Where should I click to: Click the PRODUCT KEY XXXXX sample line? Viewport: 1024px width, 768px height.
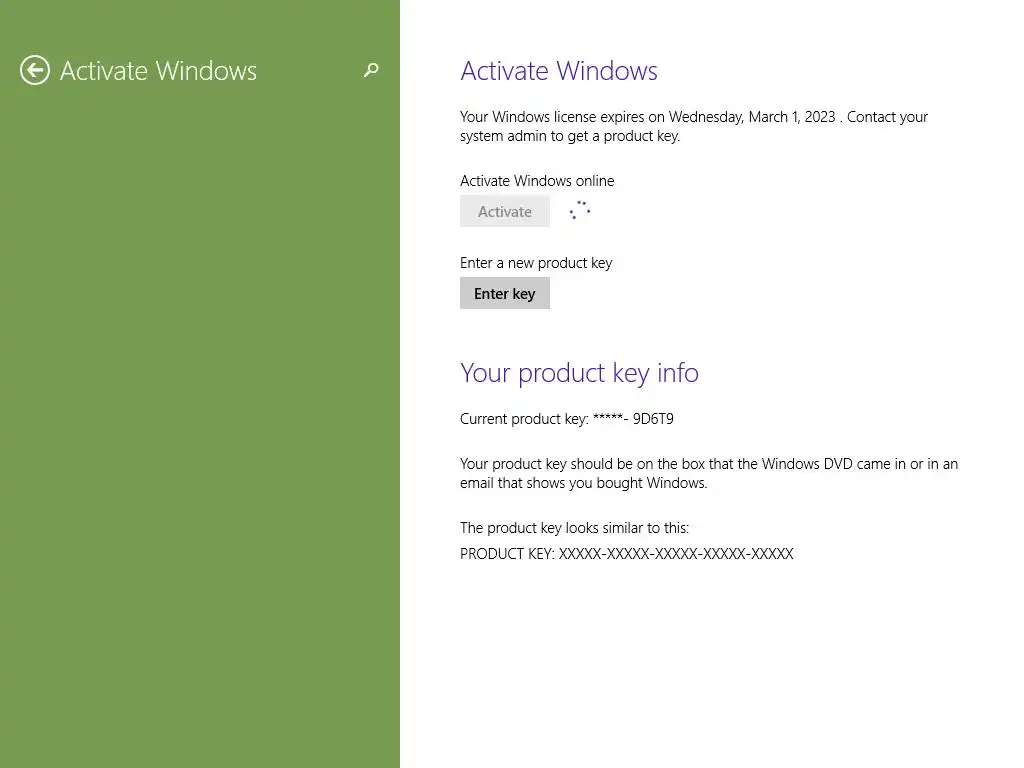click(626, 554)
